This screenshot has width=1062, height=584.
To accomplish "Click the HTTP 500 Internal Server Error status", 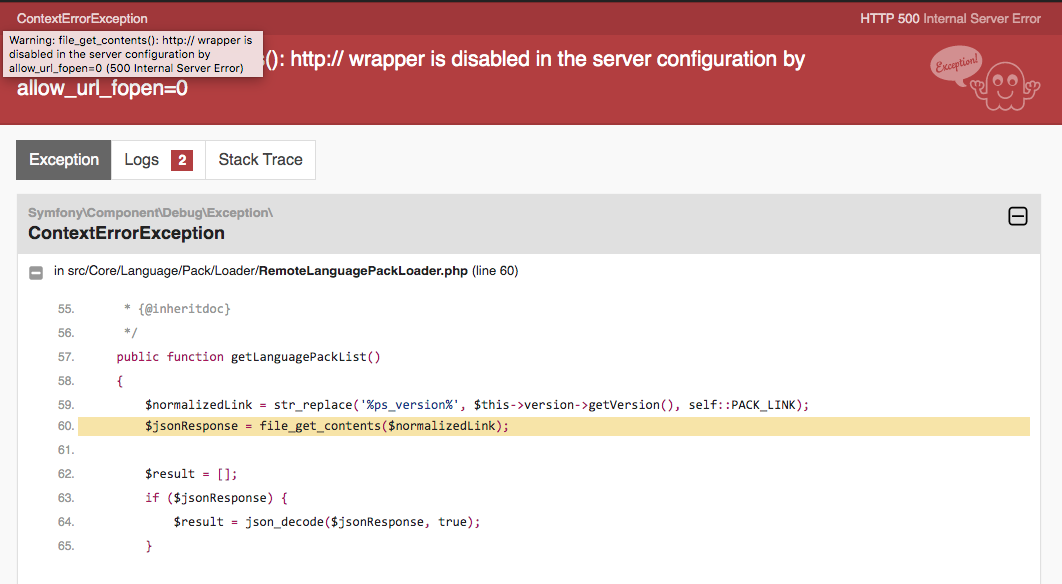I will point(950,18).
